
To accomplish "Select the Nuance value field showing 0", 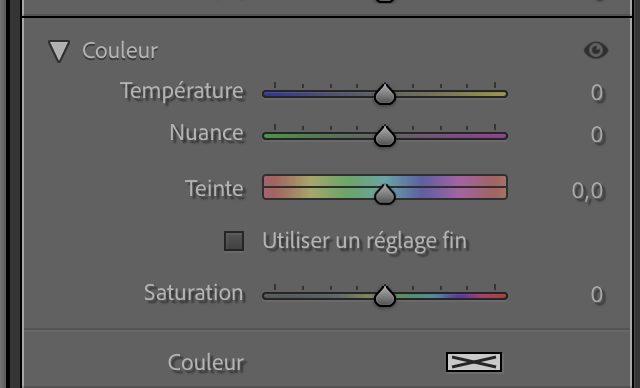I will click(597, 134).
